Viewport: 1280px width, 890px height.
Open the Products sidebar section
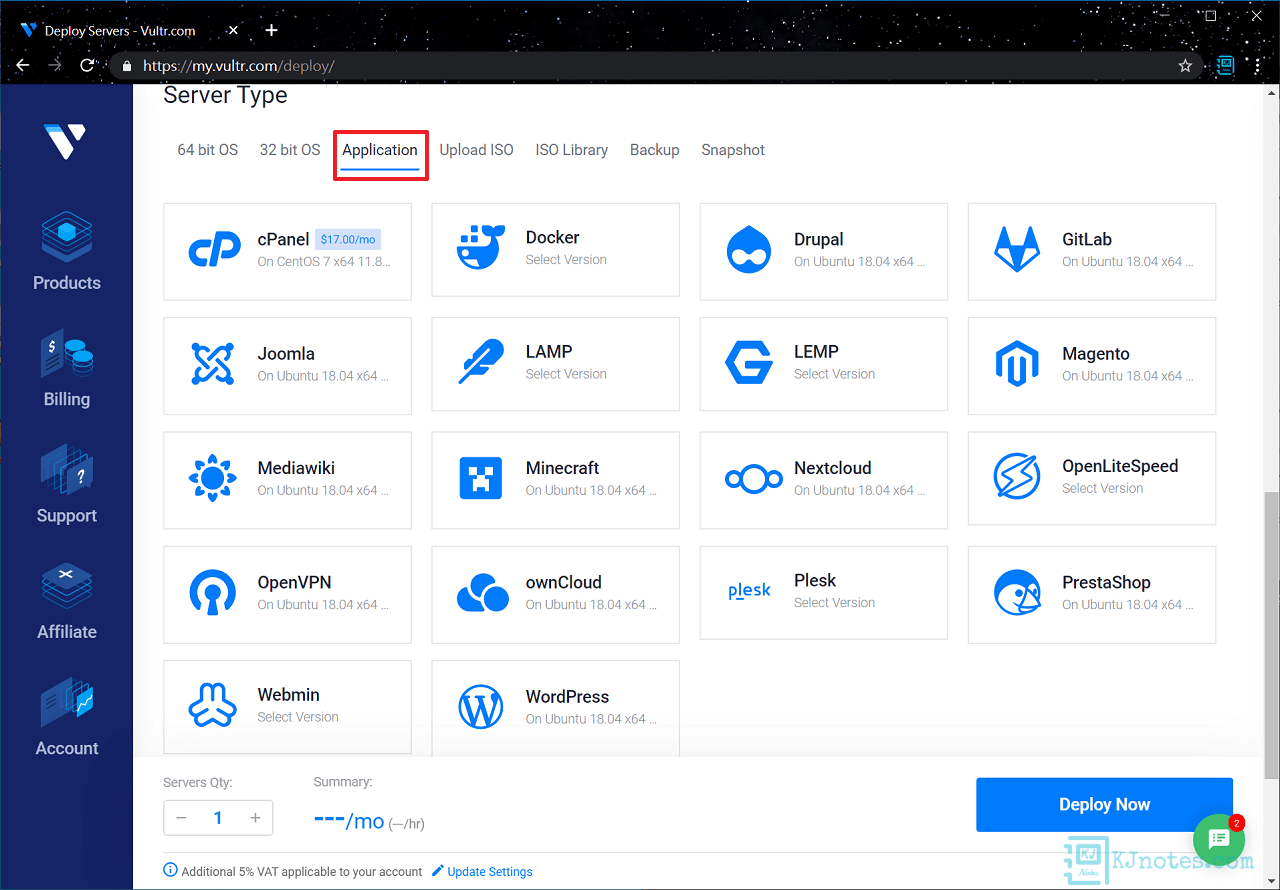(x=66, y=251)
